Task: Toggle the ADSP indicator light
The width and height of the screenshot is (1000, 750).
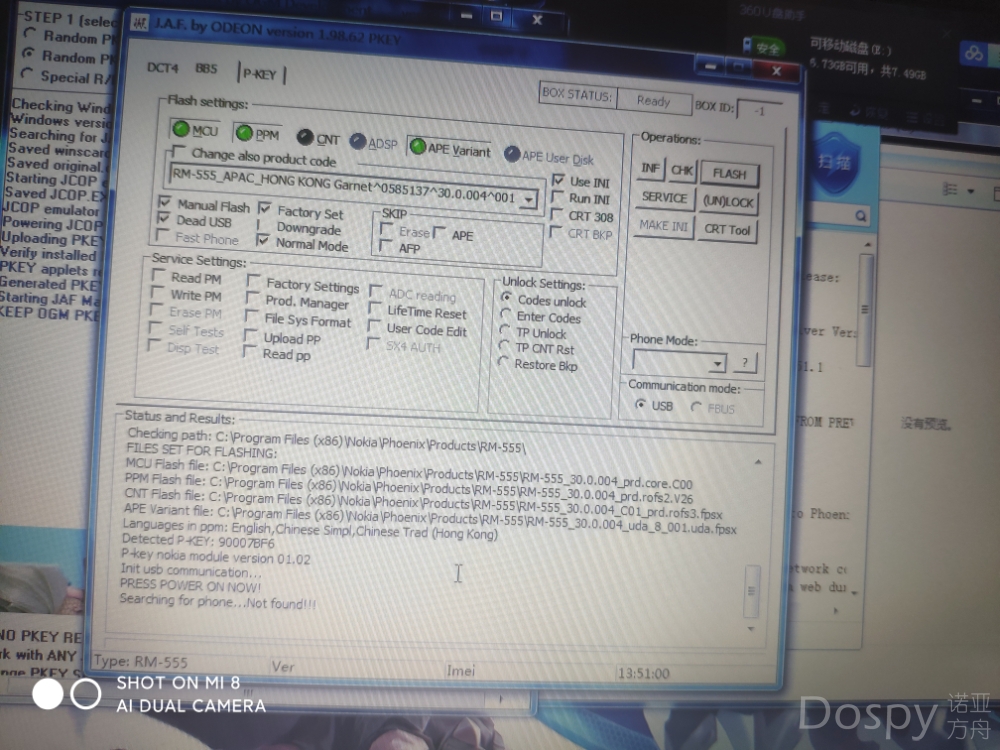Action: (x=357, y=142)
